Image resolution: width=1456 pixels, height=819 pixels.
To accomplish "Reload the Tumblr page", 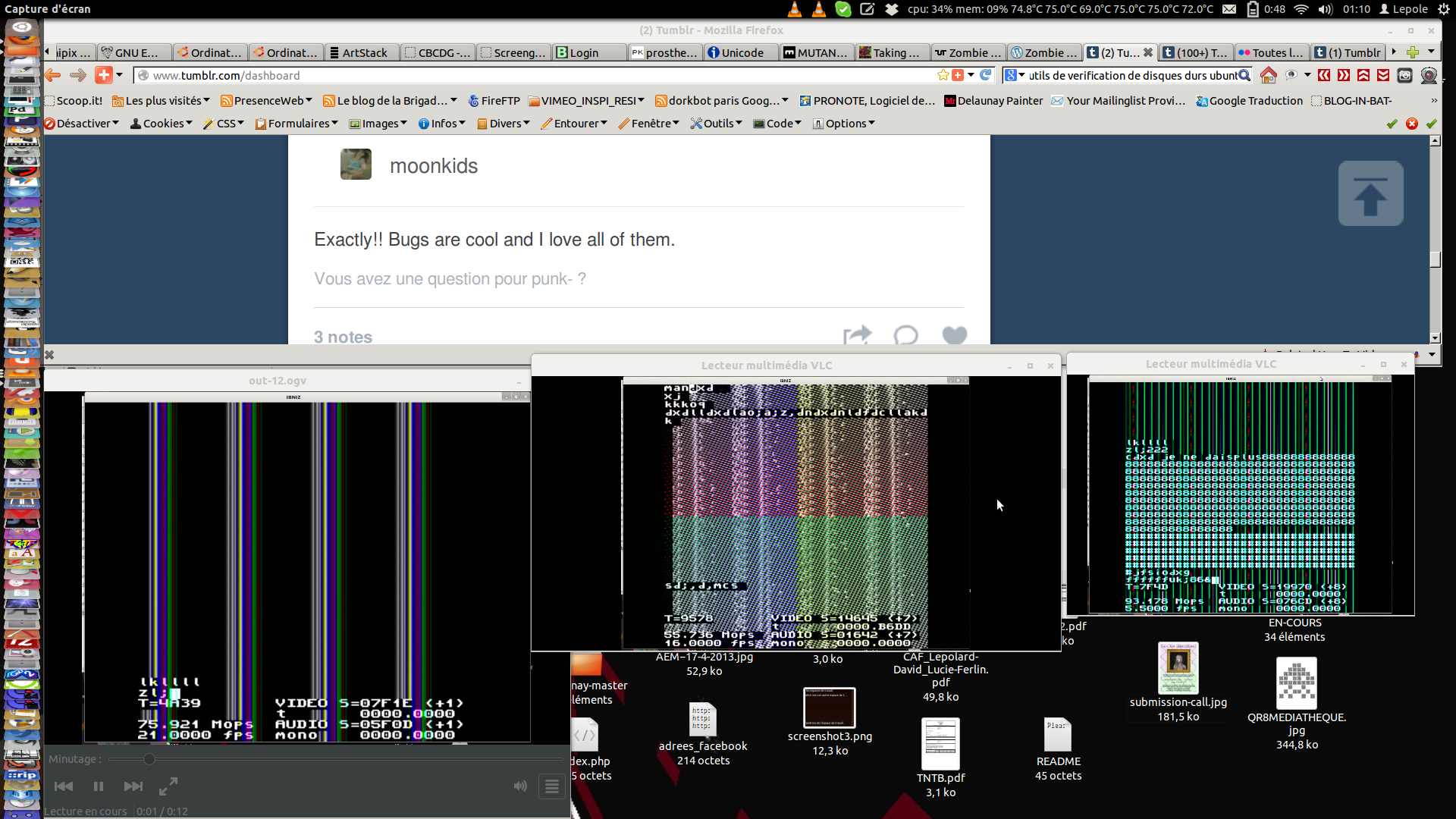I will (986, 75).
